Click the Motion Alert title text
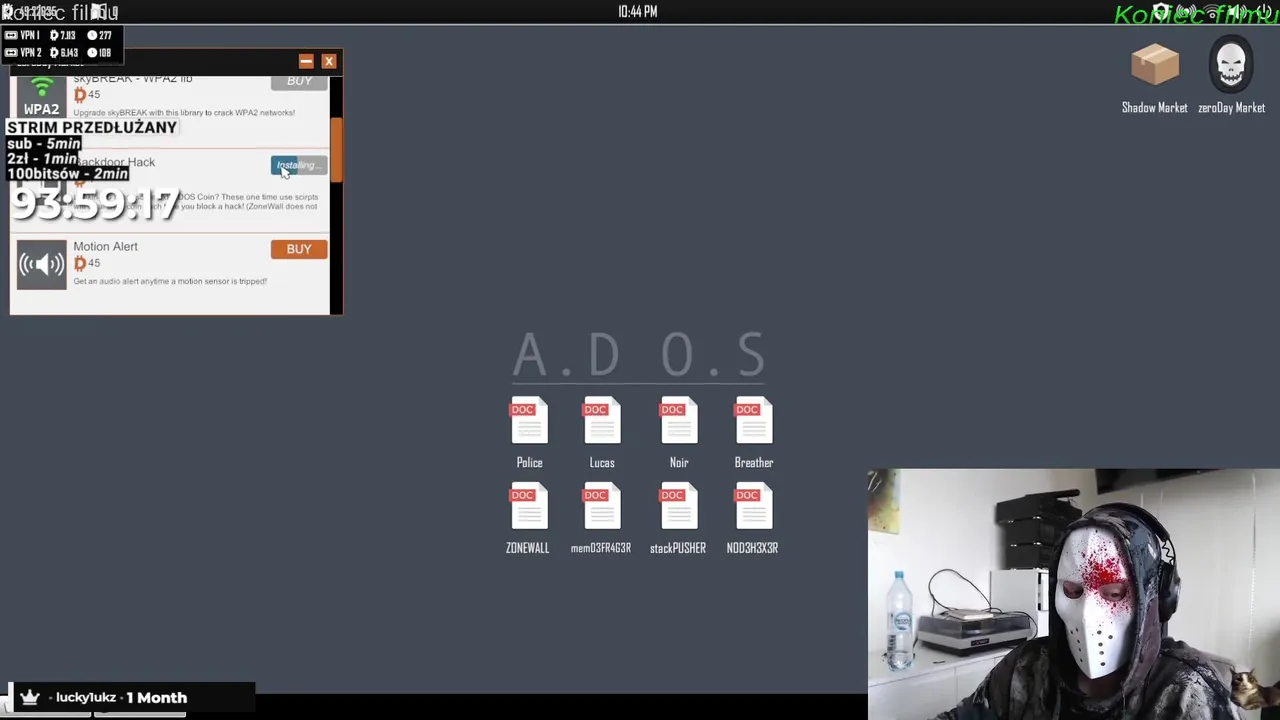Image resolution: width=1280 pixels, height=720 pixels. point(105,247)
